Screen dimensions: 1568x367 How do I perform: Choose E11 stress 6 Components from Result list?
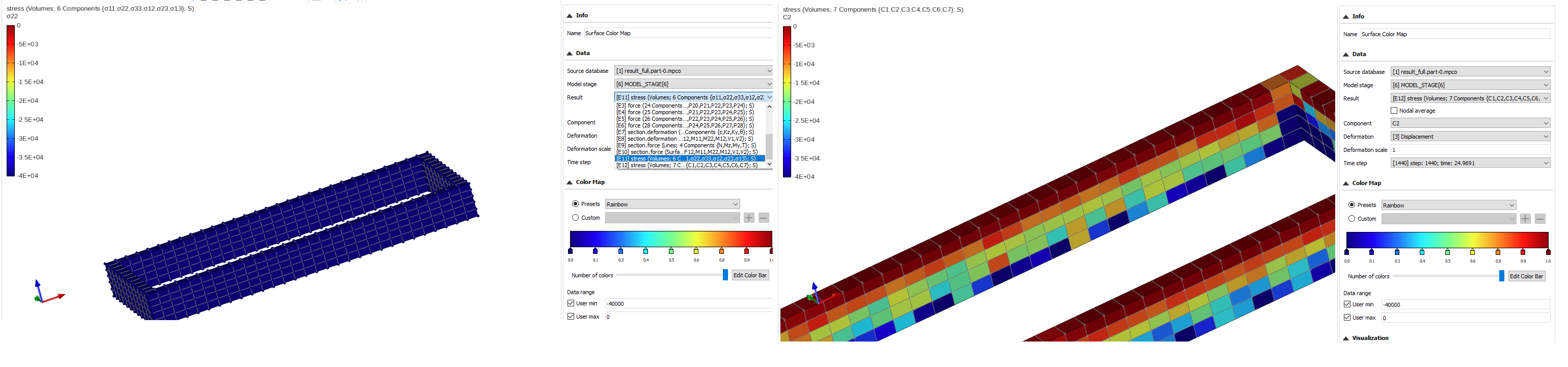click(690, 159)
